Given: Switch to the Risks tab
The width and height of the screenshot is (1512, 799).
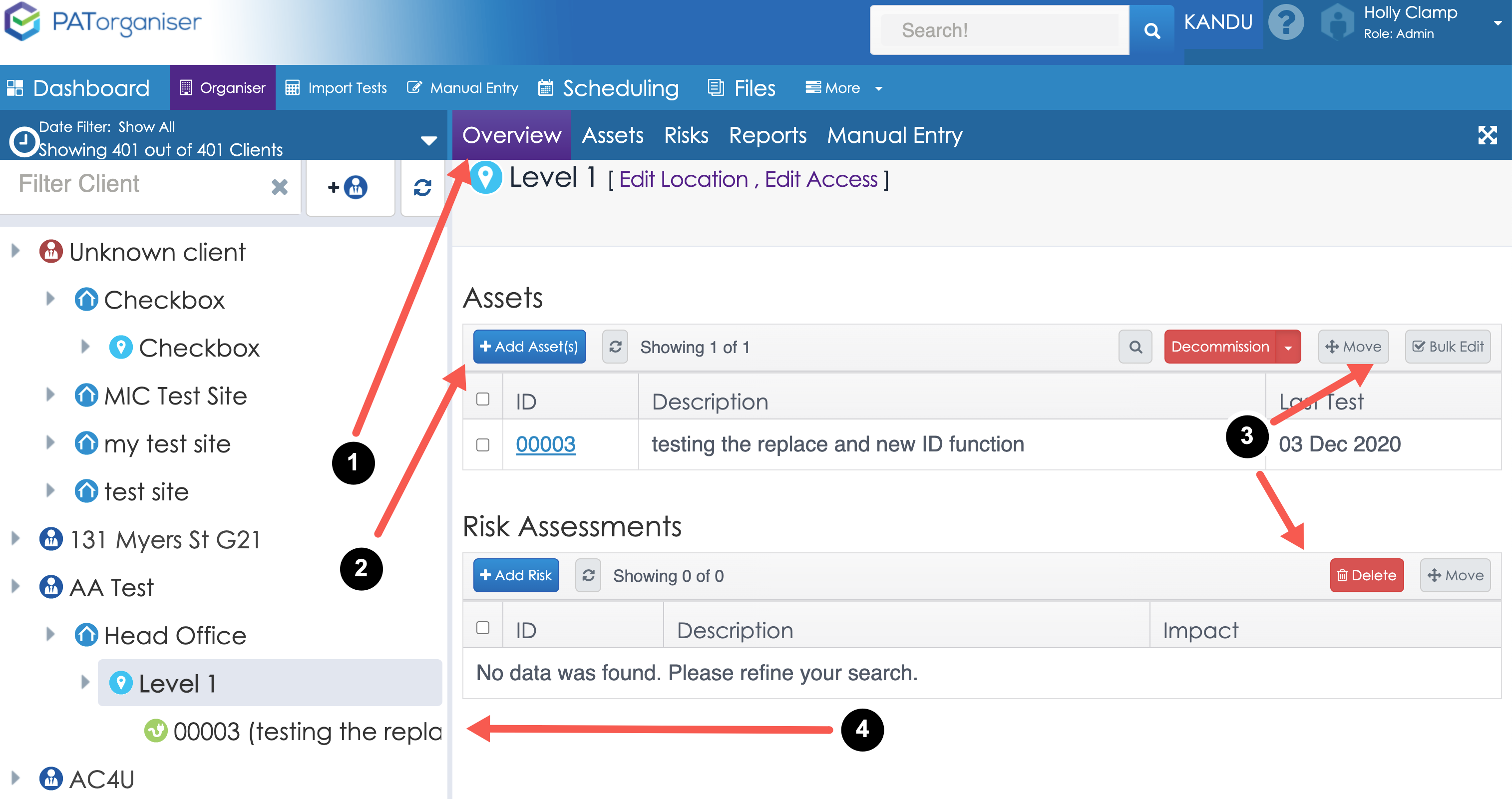Looking at the screenshot, I should [686, 135].
